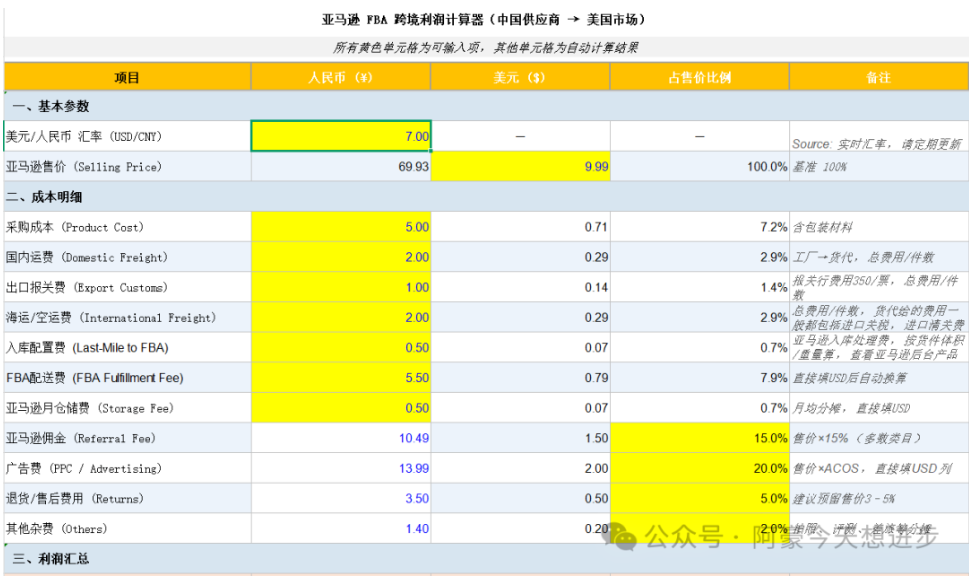Select label 亚马逊售价 (Selling Price)
The image size is (969, 580).
coord(83,167)
